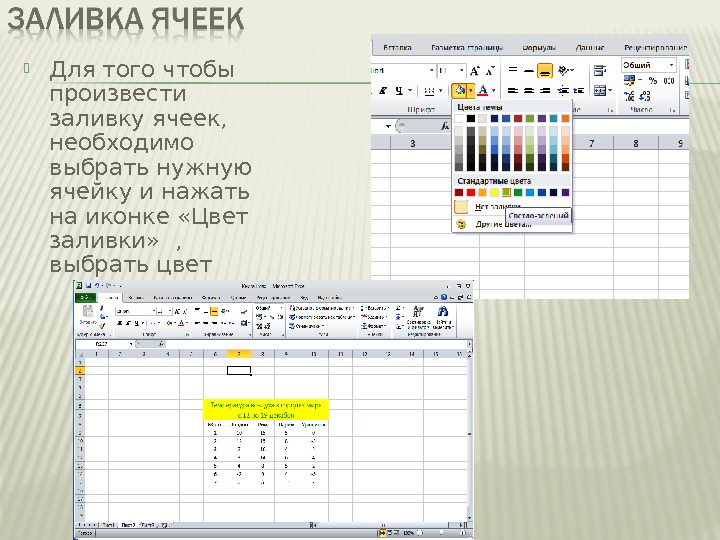Pick the highlighted light-green standard color swatch
Image resolution: width=720 pixels, height=540 pixels.
point(506,192)
